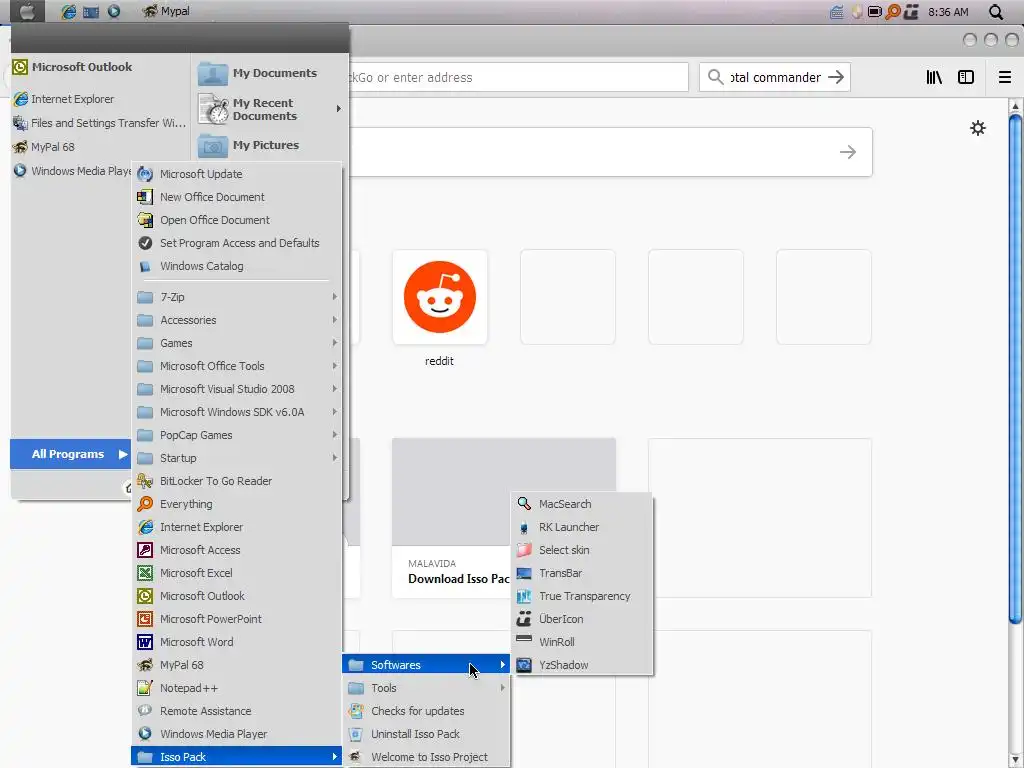Expand the Tools submenu

tap(426, 688)
